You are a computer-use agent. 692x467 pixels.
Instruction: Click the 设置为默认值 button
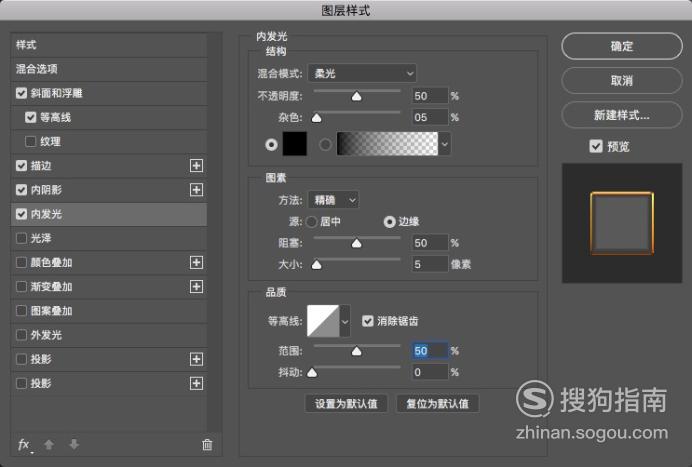pyautogui.click(x=346, y=403)
